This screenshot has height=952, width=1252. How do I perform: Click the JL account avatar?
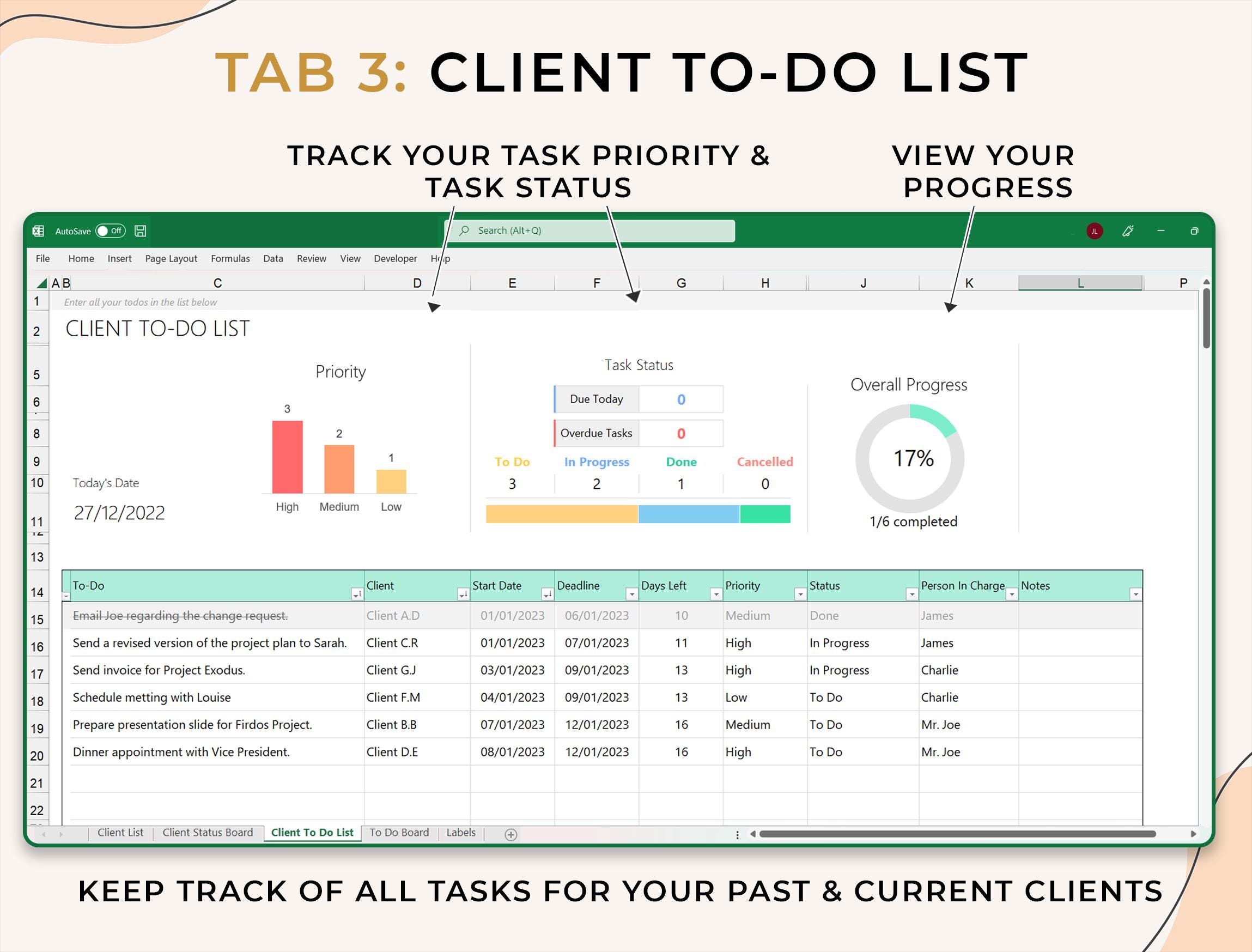(1095, 231)
